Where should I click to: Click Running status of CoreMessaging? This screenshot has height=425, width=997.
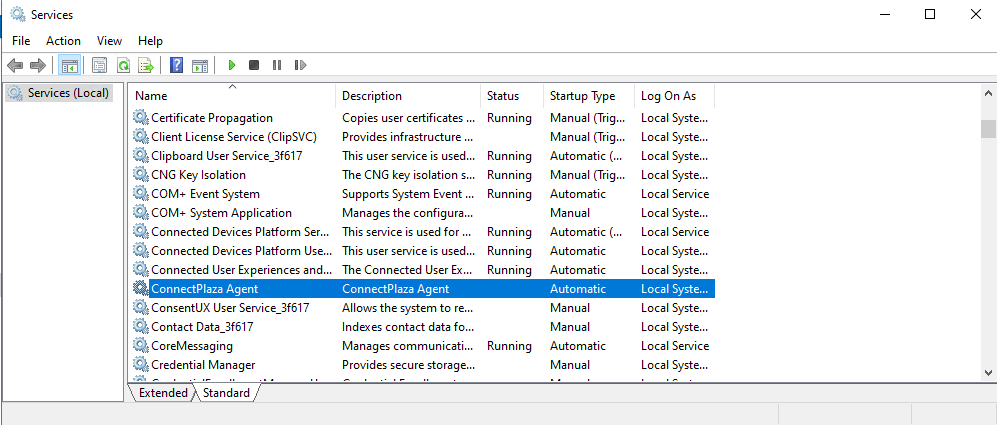(509, 345)
